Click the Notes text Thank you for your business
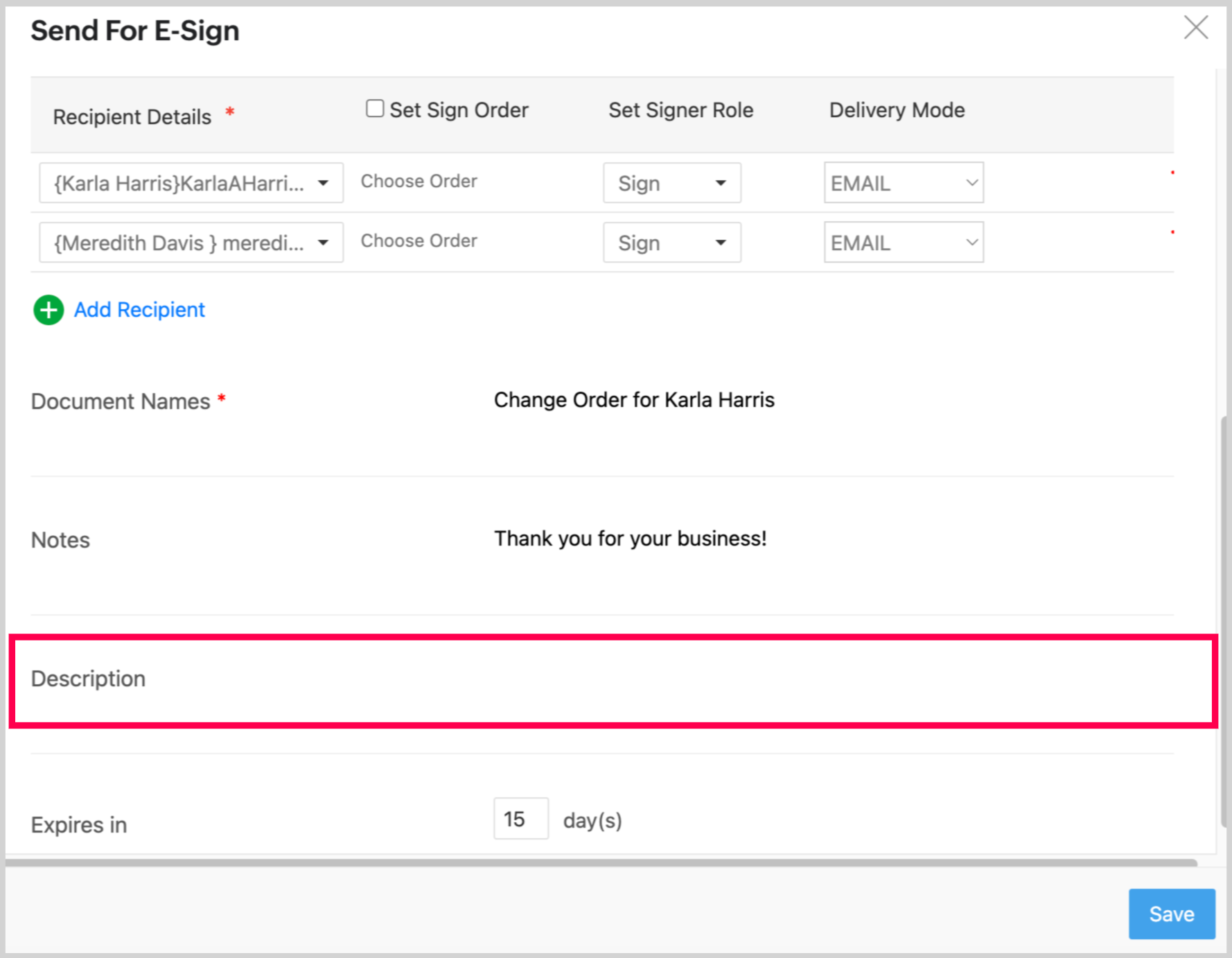Screen dimensions: 1232x958 coord(630,539)
